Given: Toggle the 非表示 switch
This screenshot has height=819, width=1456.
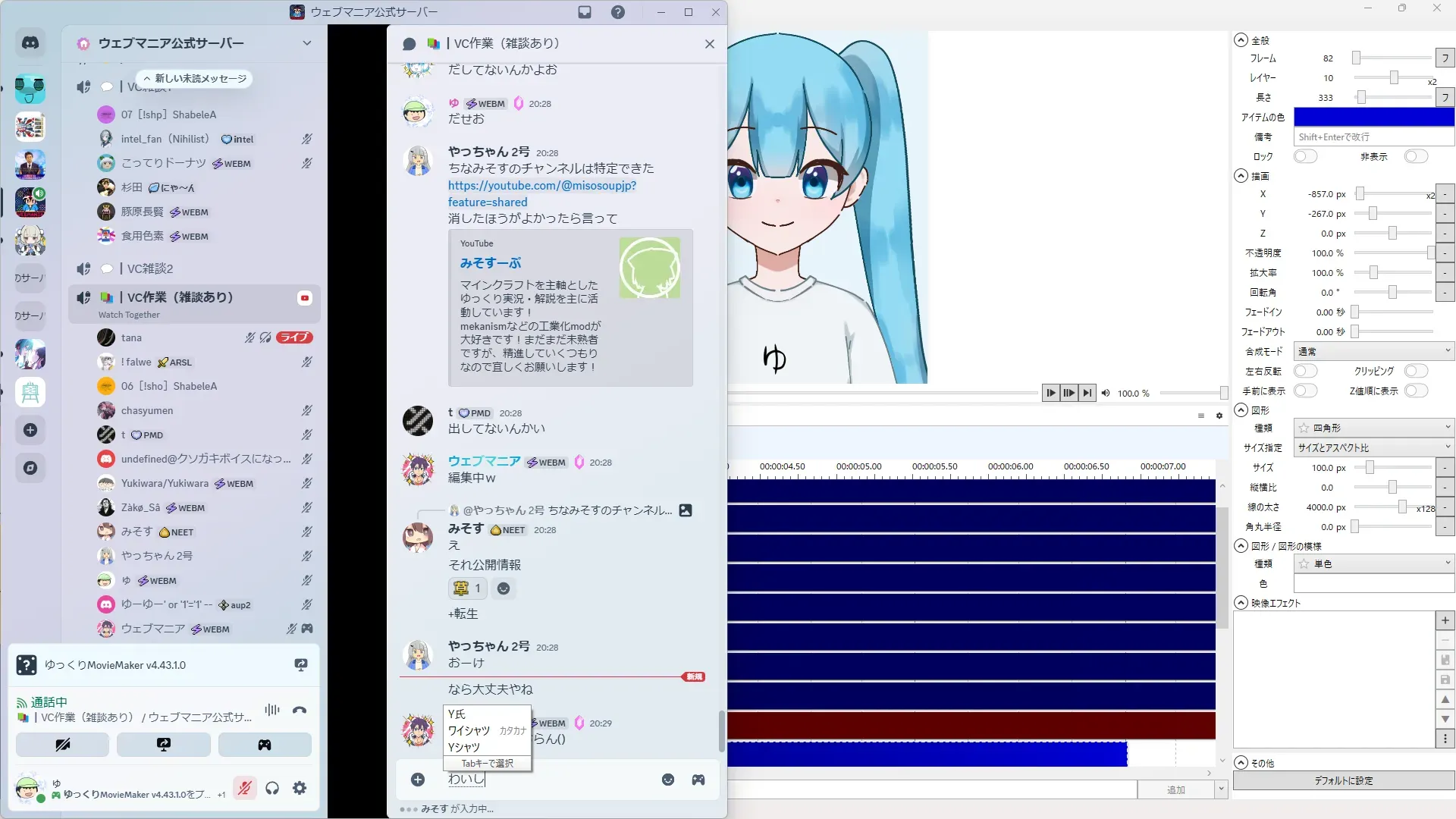Looking at the screenshot, I should (1415, 157).
